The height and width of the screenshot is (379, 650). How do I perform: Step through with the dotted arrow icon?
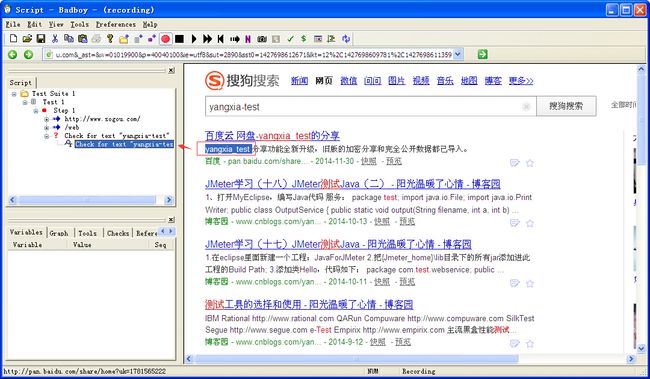click(x=235, y=39)
